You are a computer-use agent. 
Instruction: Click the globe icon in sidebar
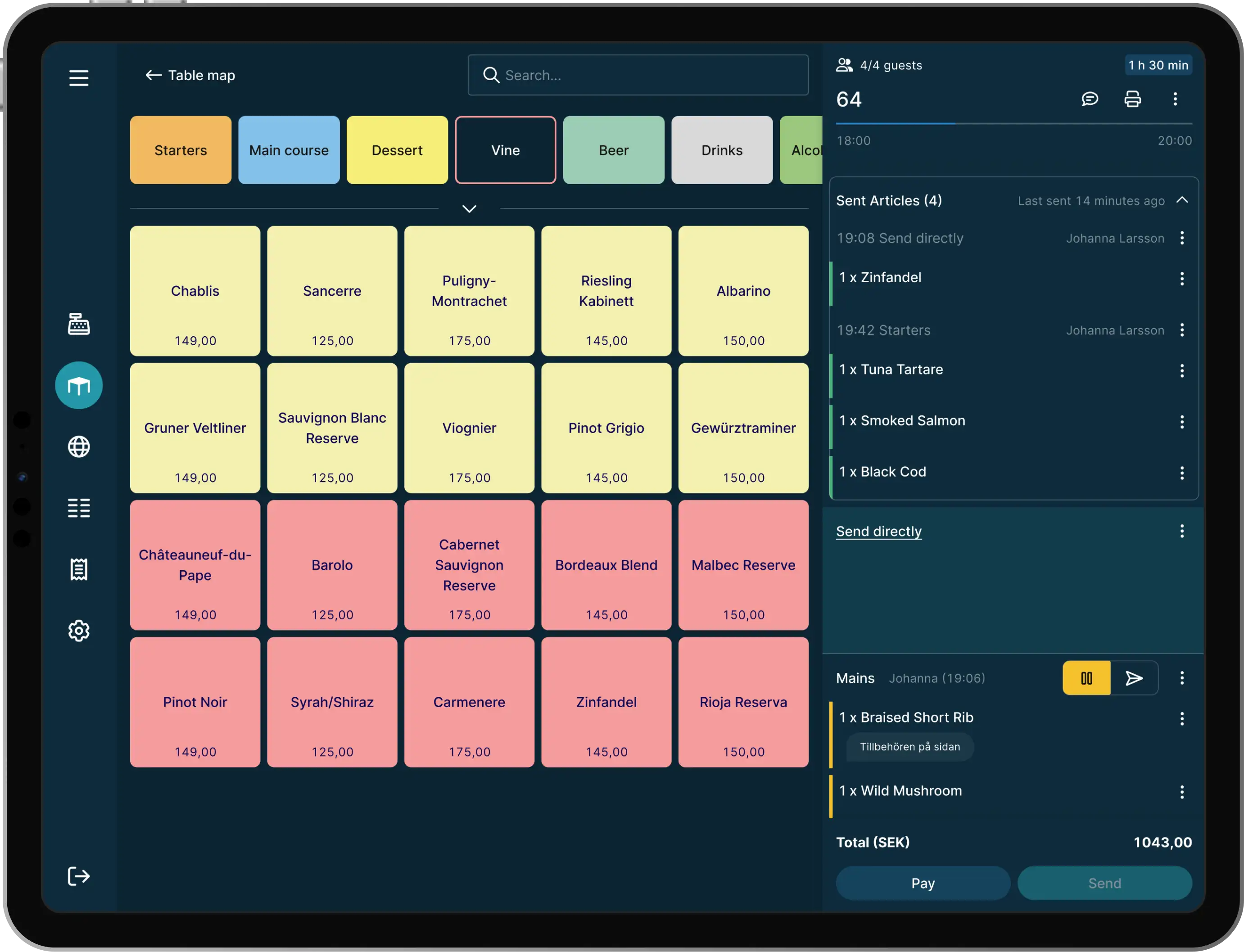pyautogui.click(x=79, y=447)
